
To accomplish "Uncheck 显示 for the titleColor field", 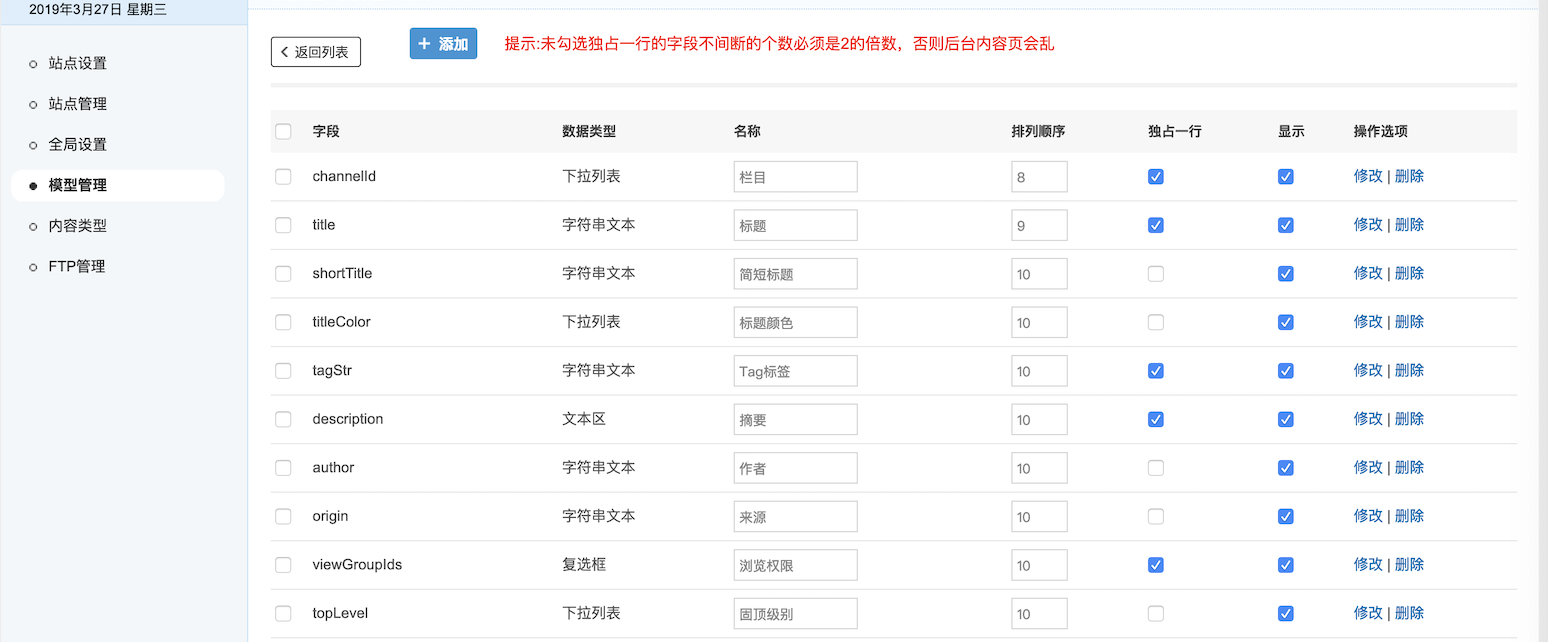I will click(x=1286, y=322).
